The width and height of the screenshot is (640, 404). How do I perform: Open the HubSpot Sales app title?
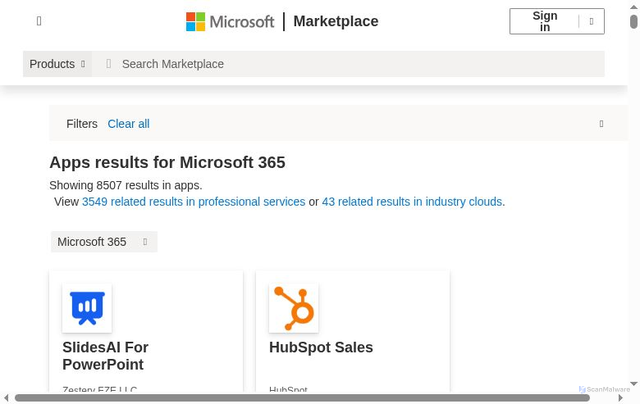(x=321, y=347)
